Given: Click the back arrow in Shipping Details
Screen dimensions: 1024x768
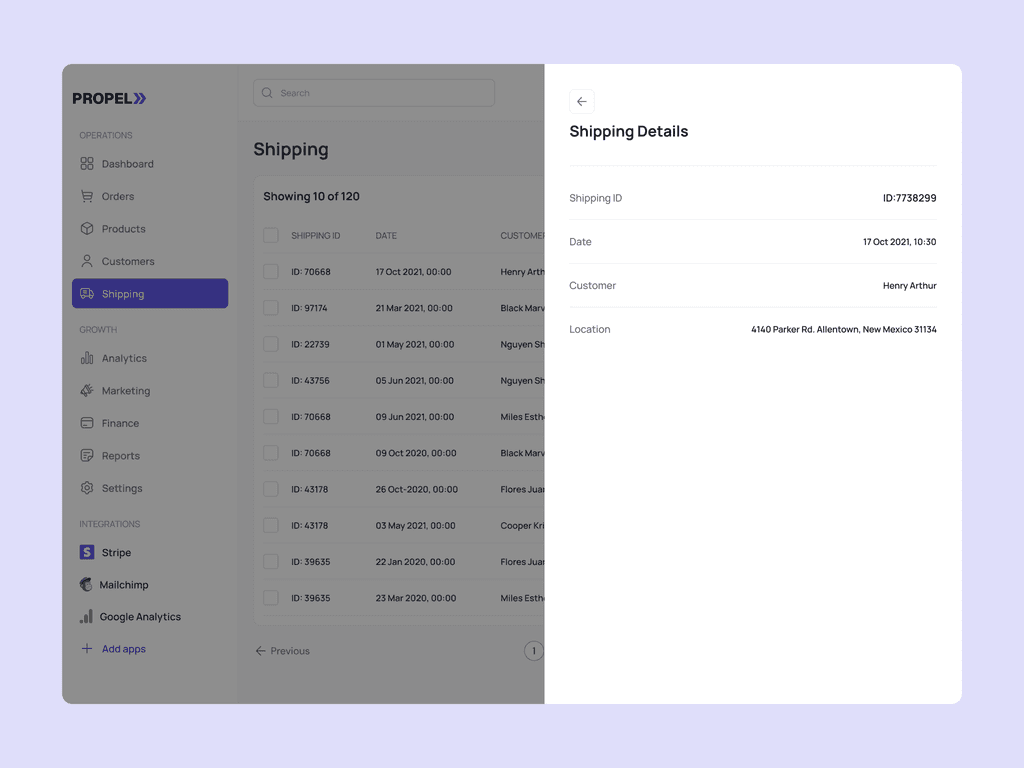Looking at the screenshot, I should pyautogui.click(x=581, y=102).
